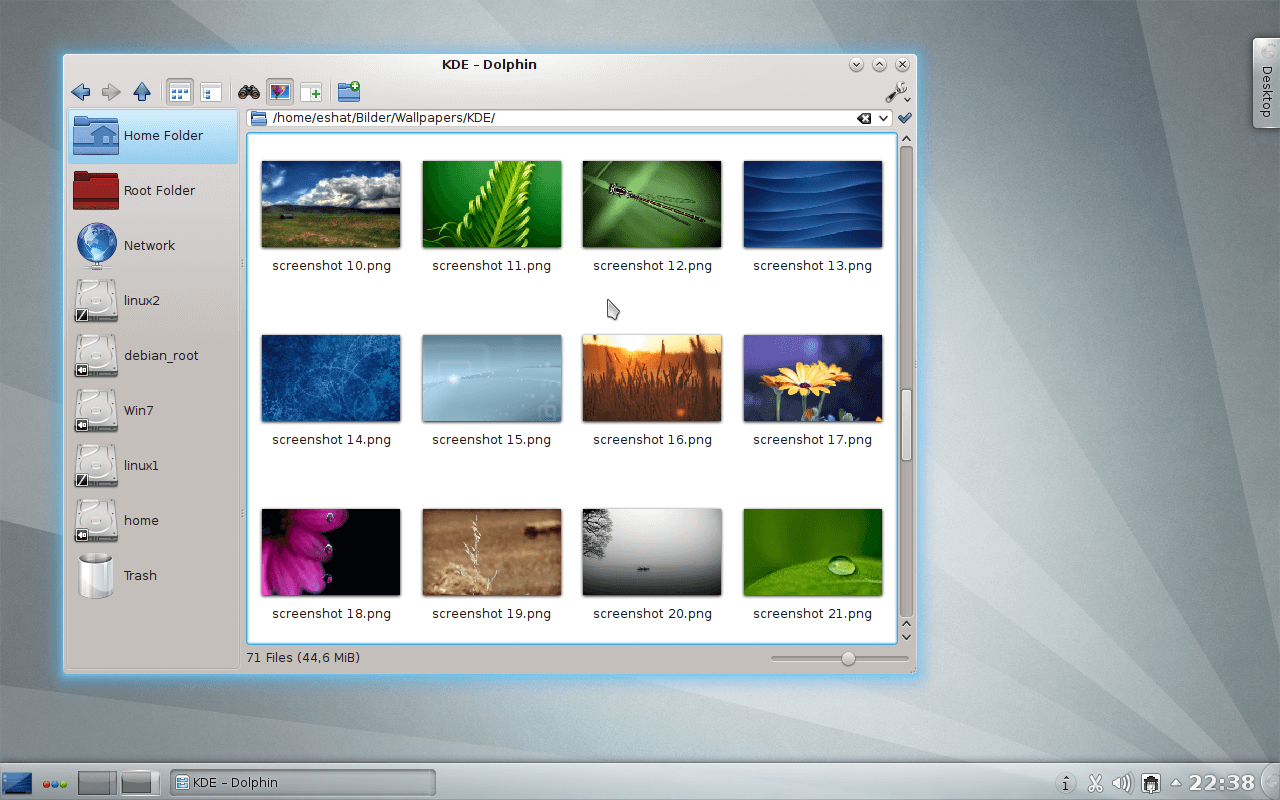Clear the location bar with the X icon
The width and height of the screenshot is (1280, 800).
[864, 117]
